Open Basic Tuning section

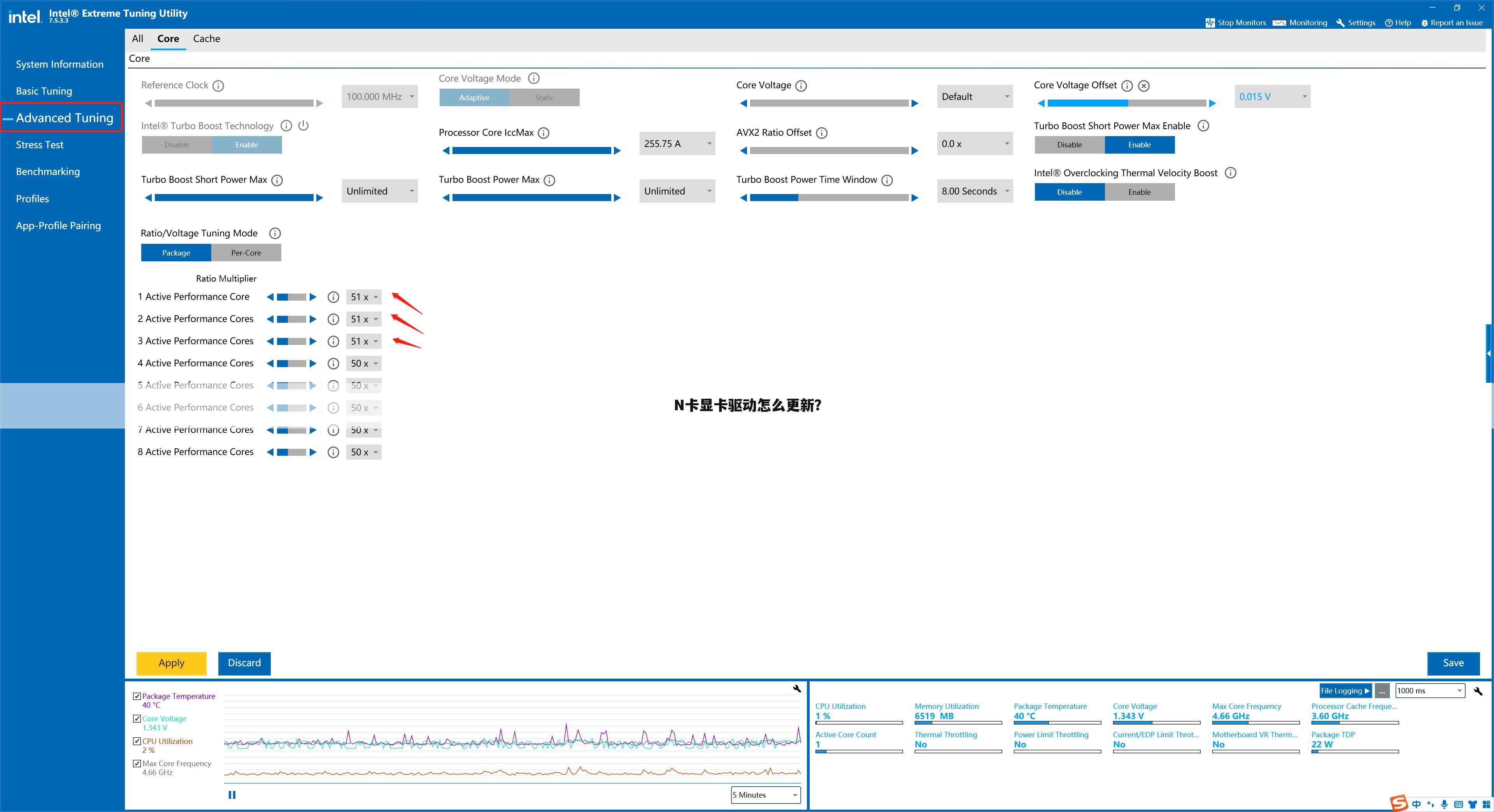pos(44,91)
